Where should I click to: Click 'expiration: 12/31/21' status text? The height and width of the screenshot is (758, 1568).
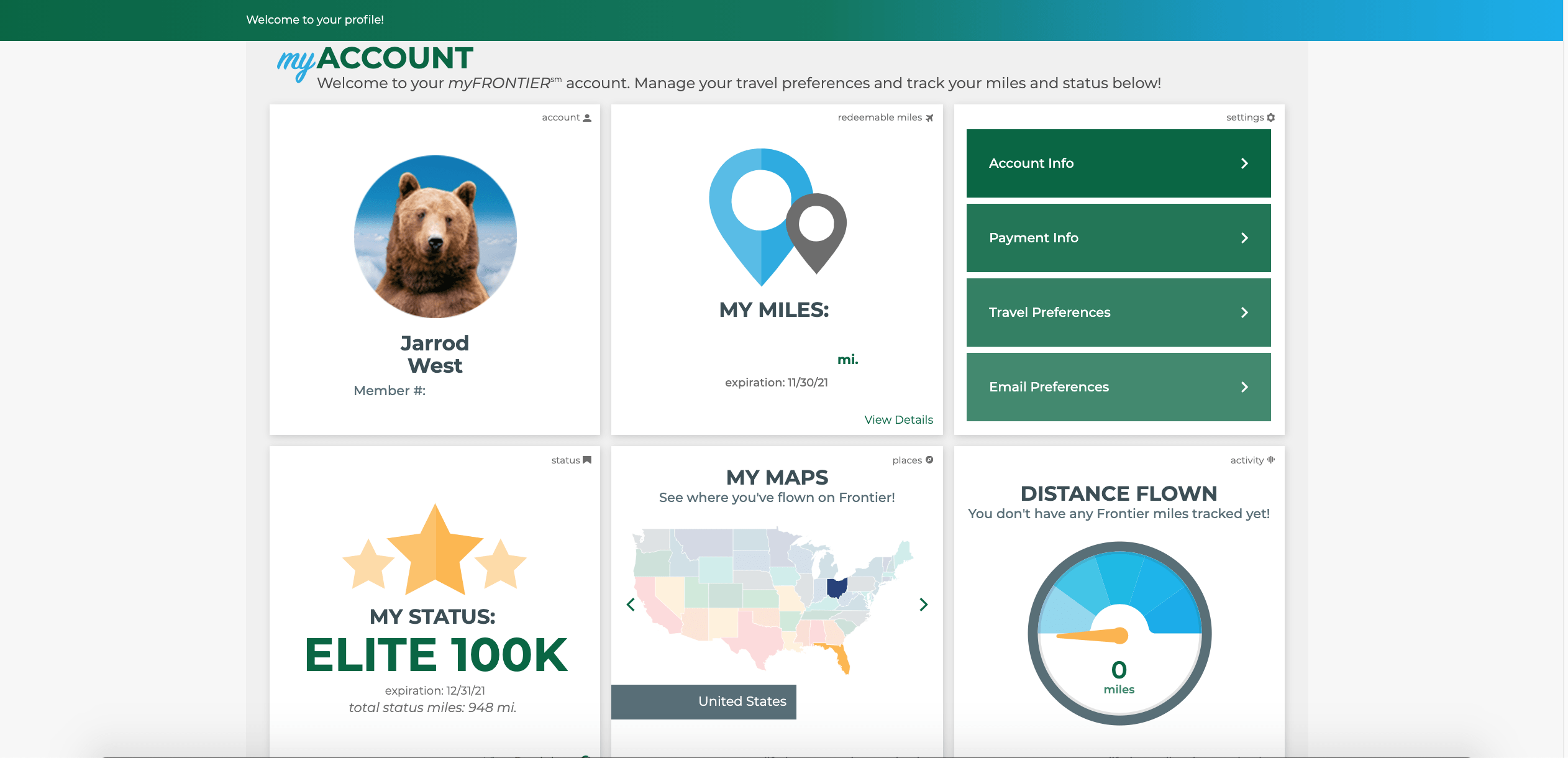(x=435, y=691)
